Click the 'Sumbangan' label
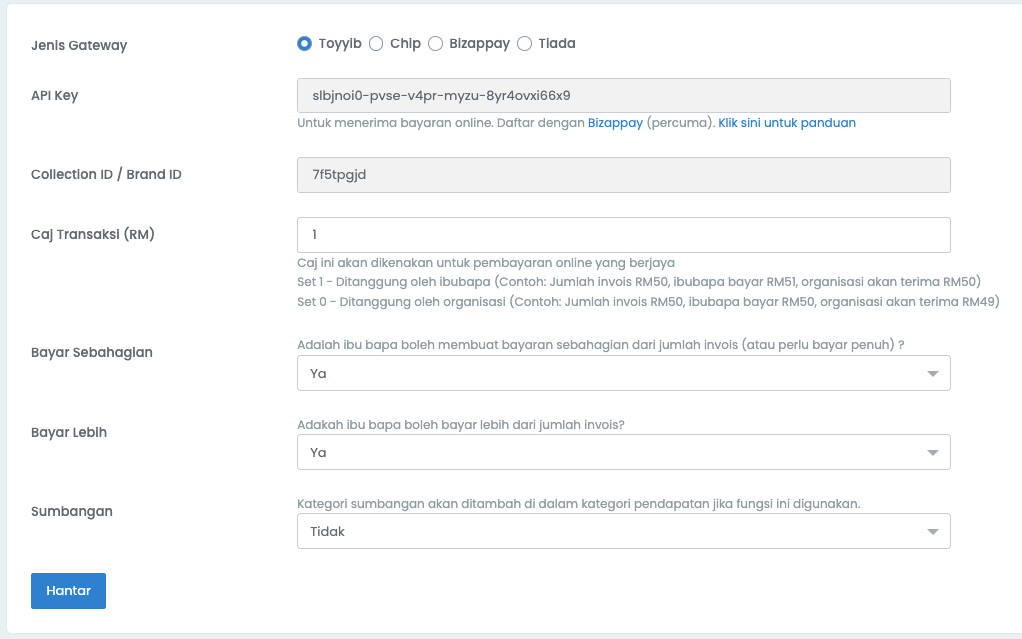The width and height of the screenshot is (1022, 639). coord(72,511)
